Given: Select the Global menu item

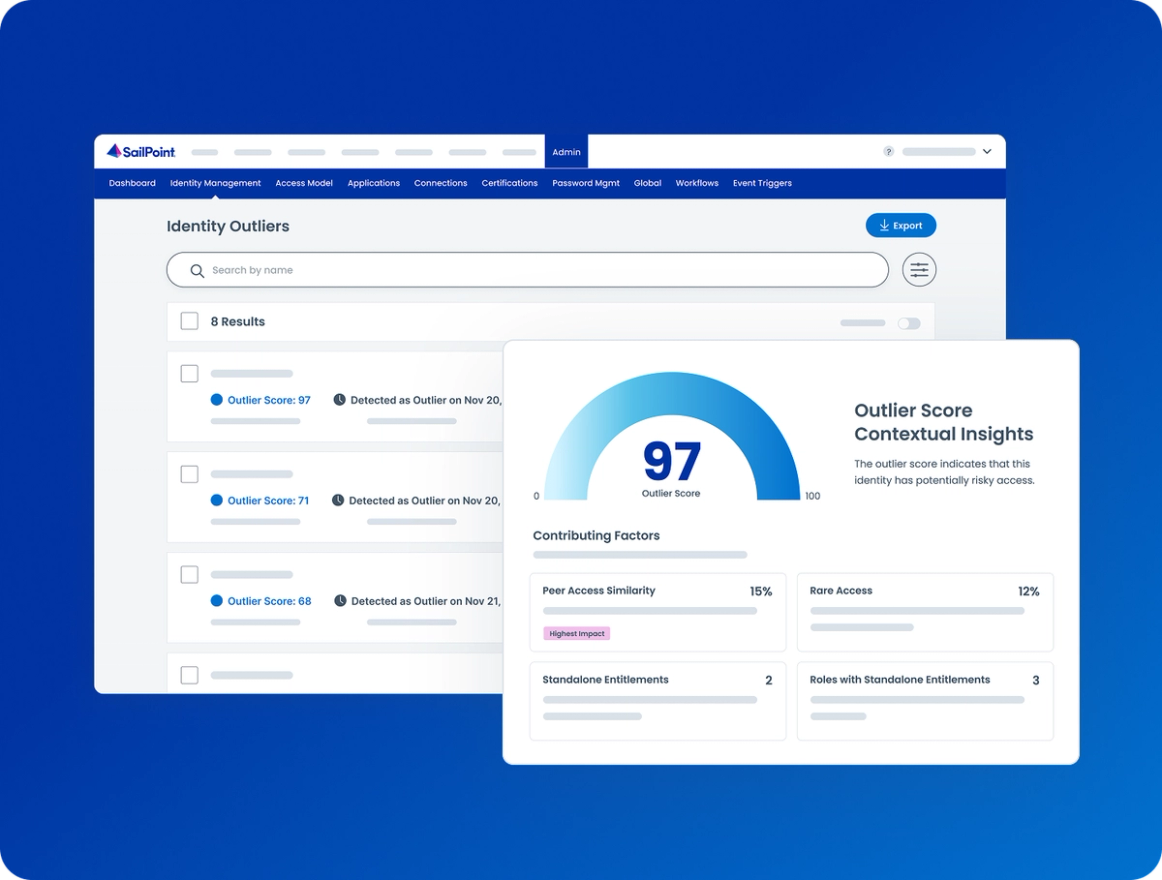Looking at the screenshot, I should [647, 183].
